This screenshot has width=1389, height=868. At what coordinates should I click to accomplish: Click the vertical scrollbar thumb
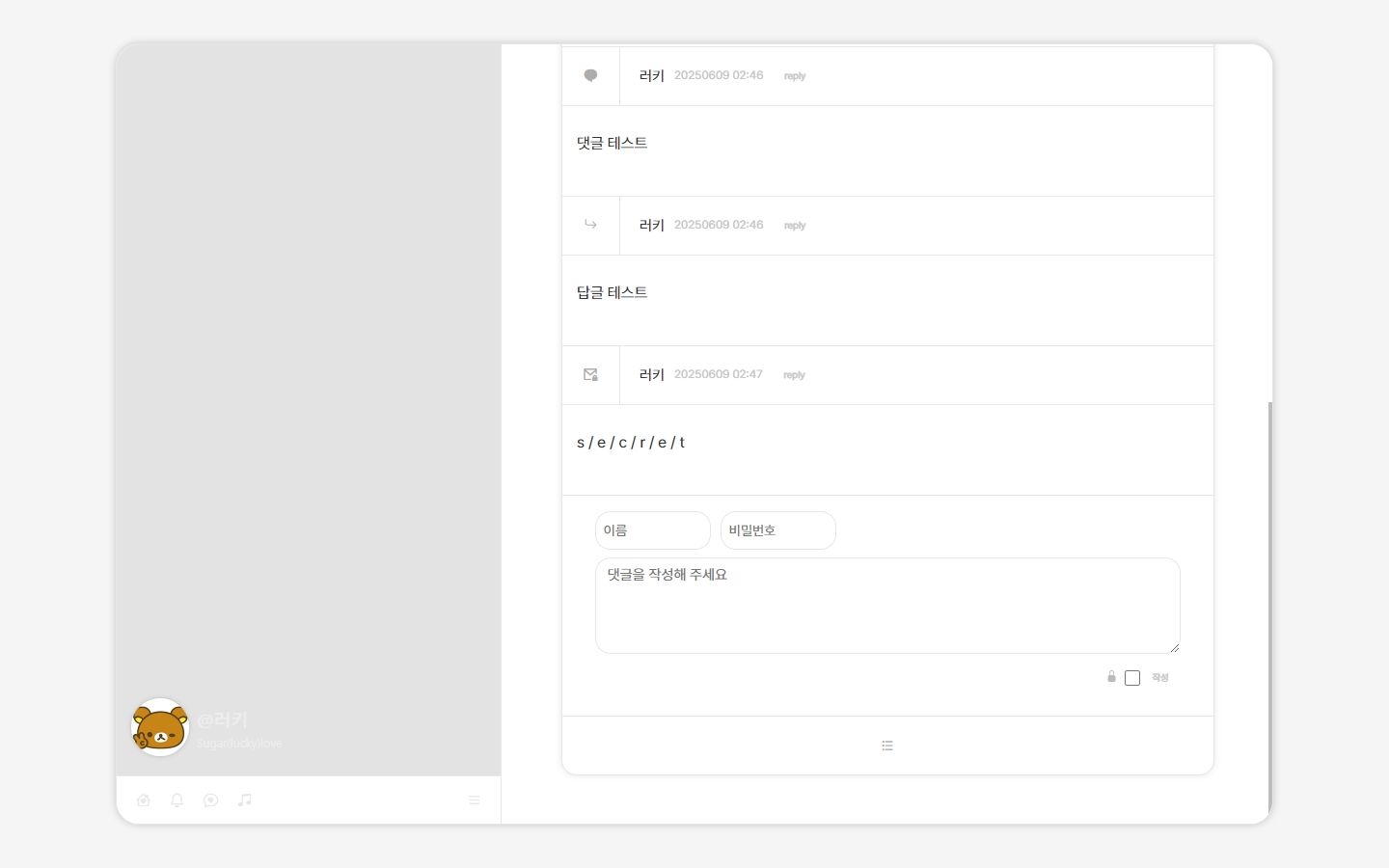pyautogui.click(x=1269, y=608)
